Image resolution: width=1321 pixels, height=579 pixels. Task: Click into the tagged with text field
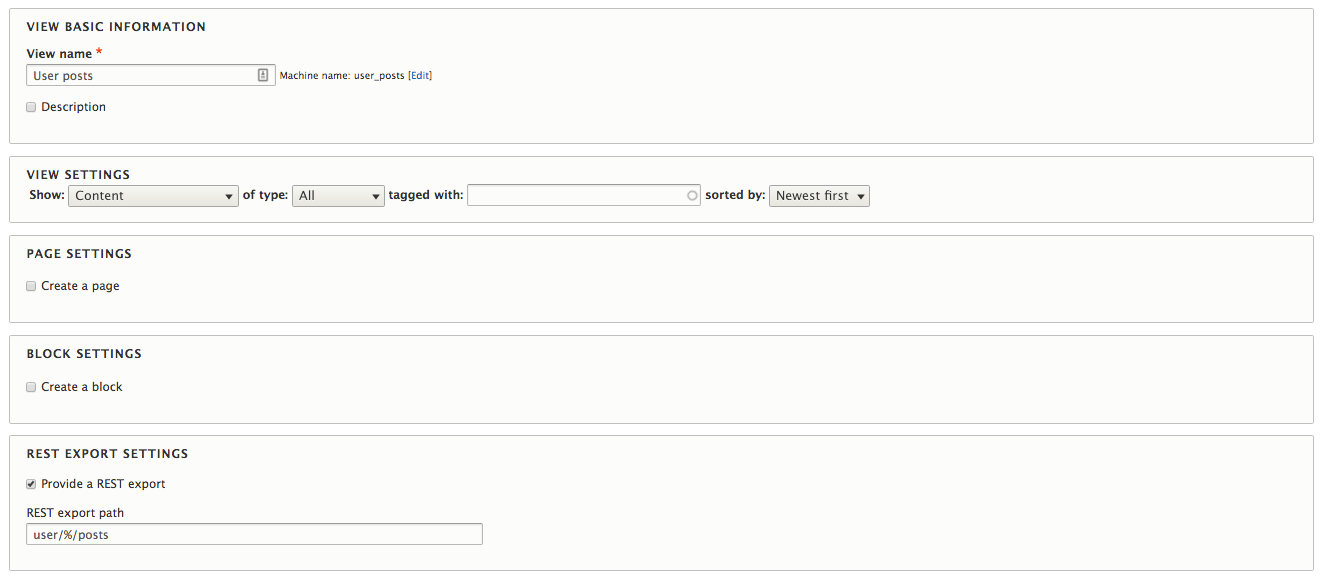tap(575, 196)
